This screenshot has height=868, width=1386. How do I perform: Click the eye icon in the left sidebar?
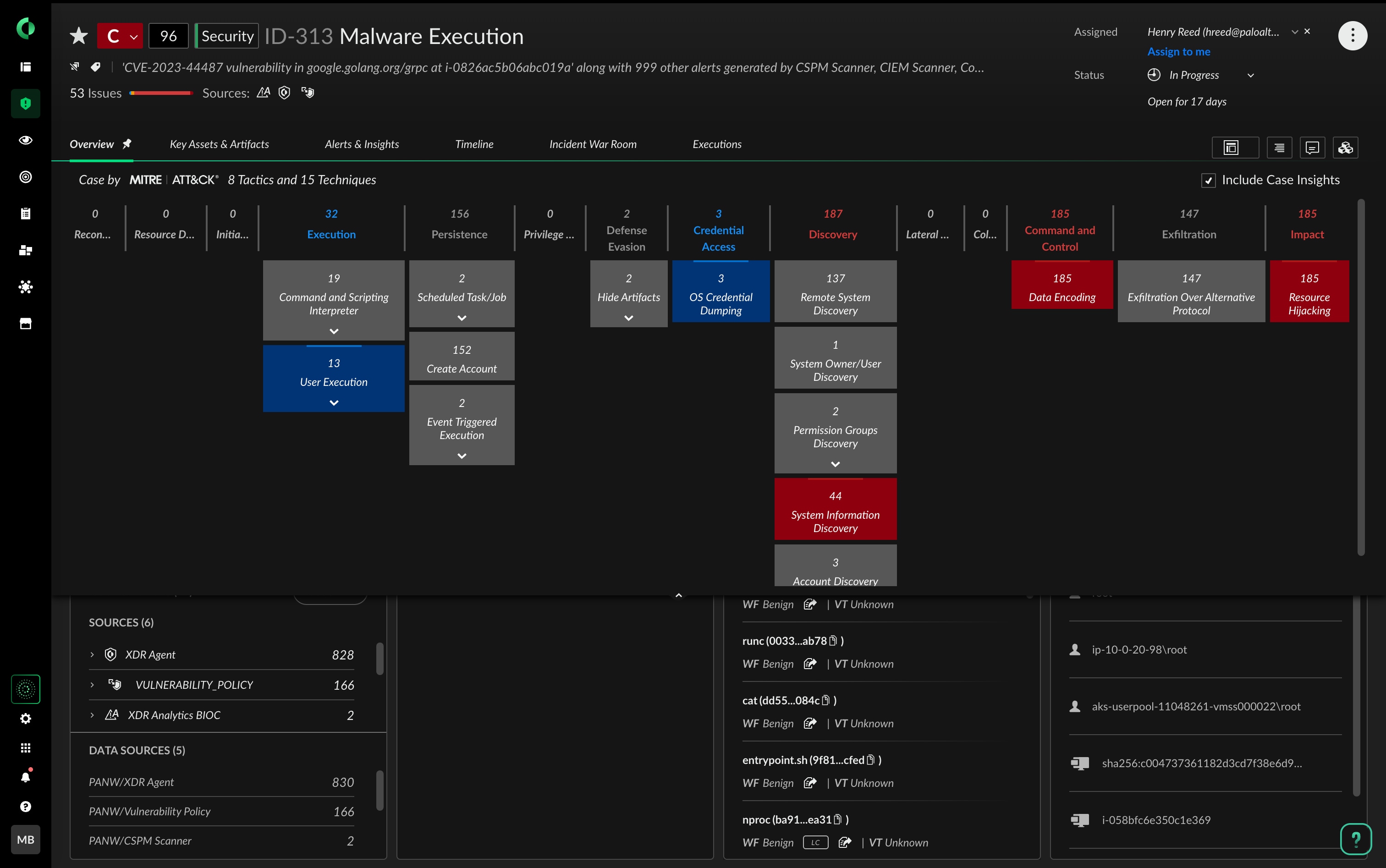point(25,140)
